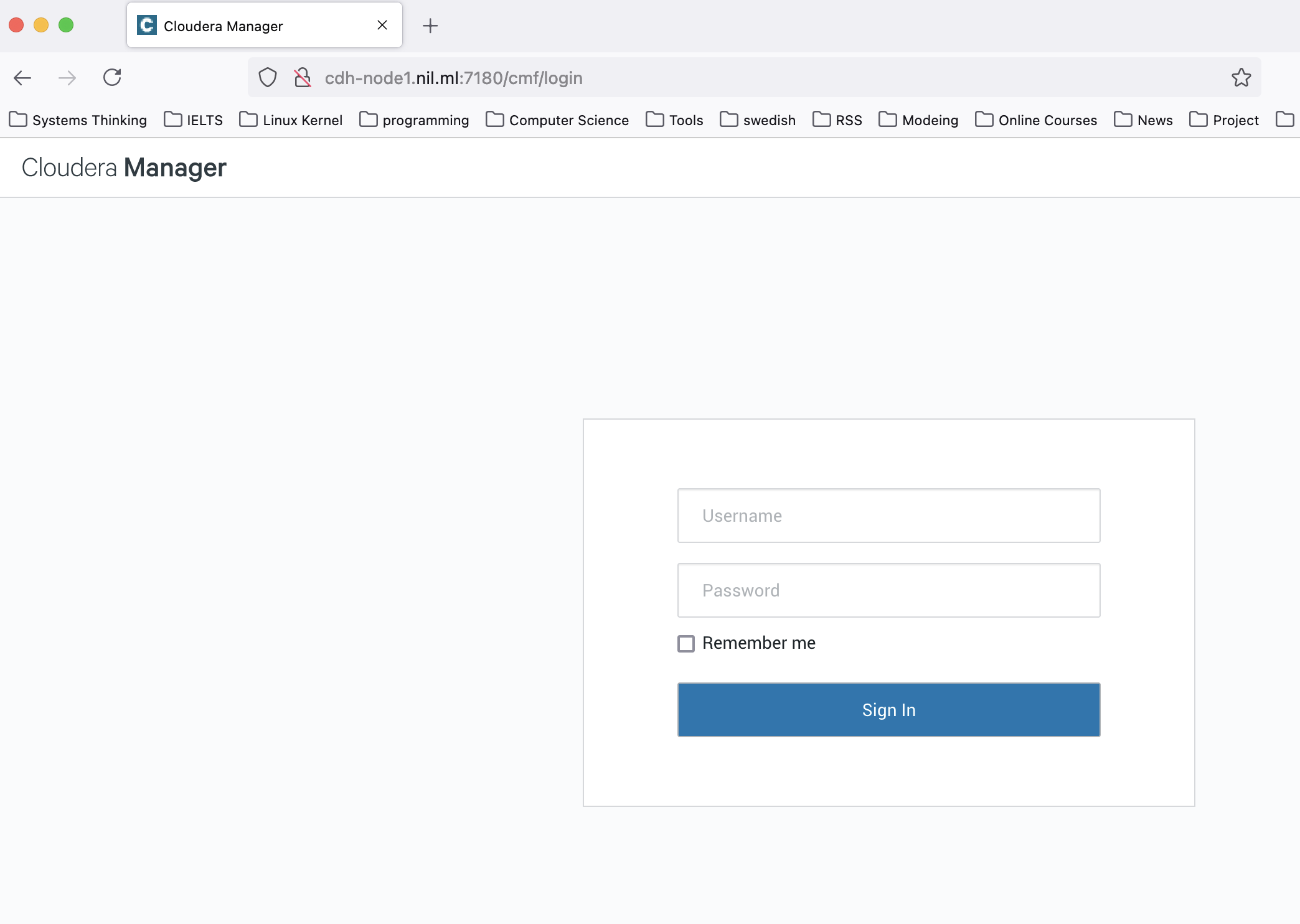Click the browser Back arrow
Image resolution: width=1300 pixels, height=924 pixels.
click(x=22, y=78)
